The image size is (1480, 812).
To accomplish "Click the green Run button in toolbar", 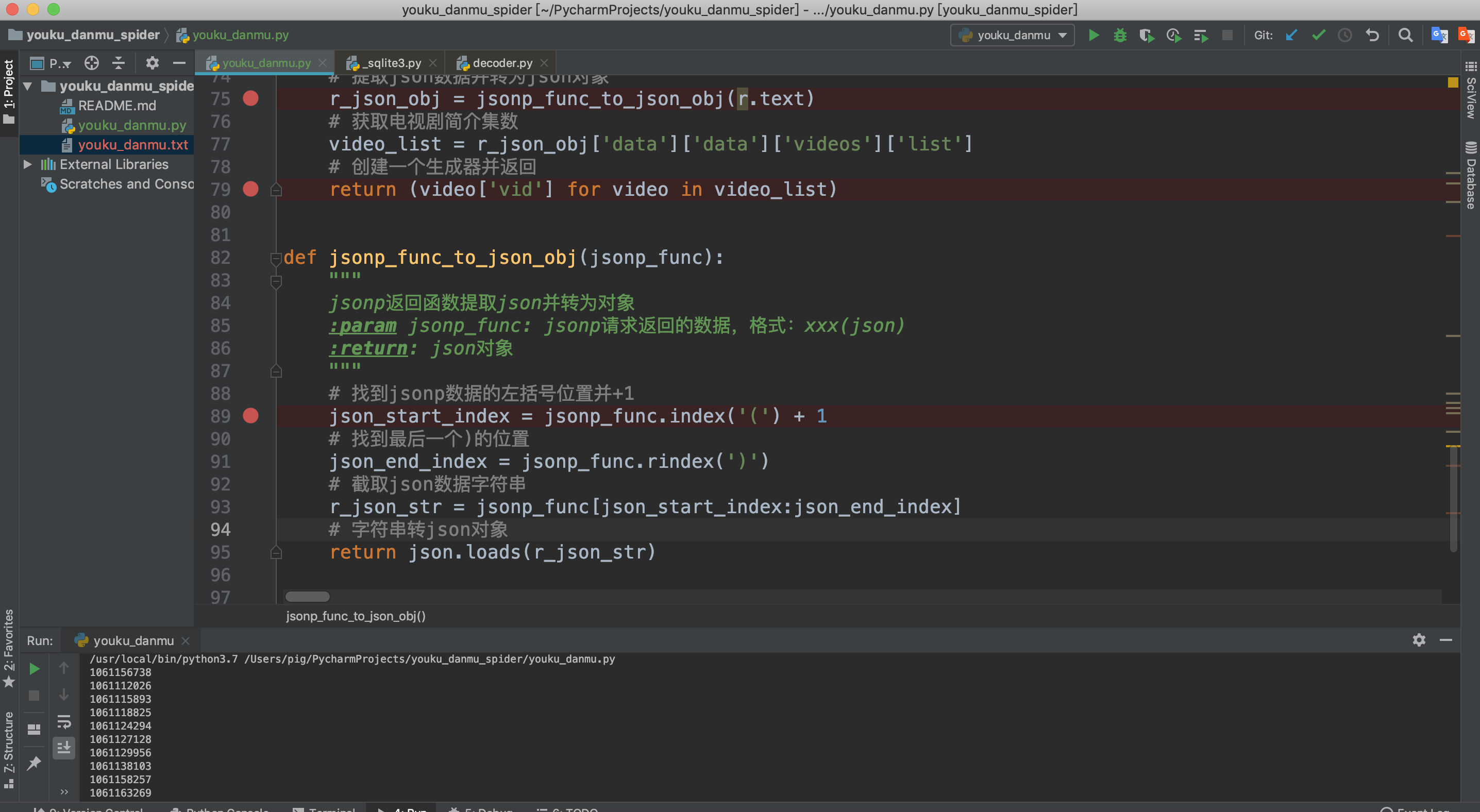I will (1094, 35).
